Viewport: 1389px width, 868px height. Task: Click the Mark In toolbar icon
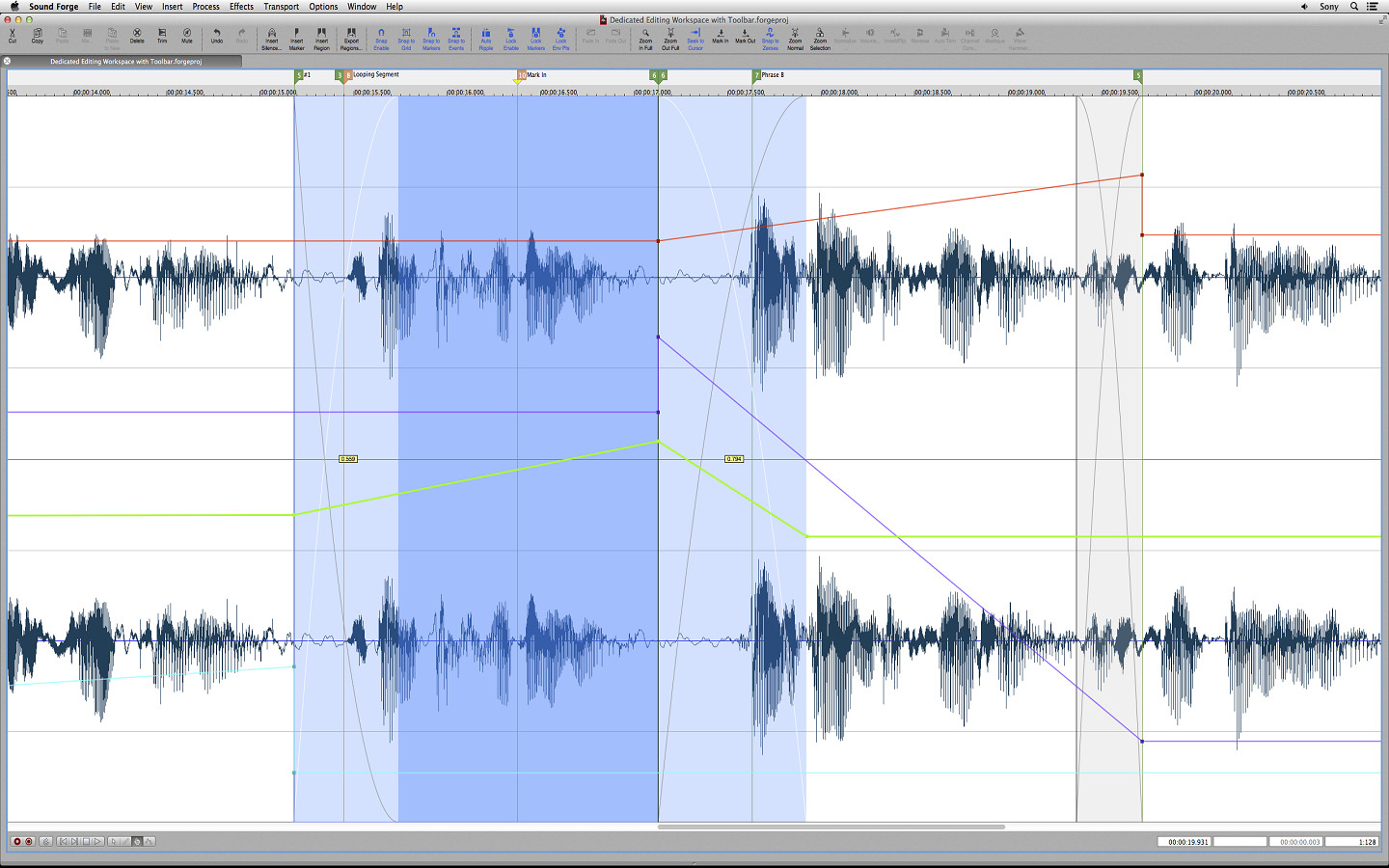tap(721, 36)
